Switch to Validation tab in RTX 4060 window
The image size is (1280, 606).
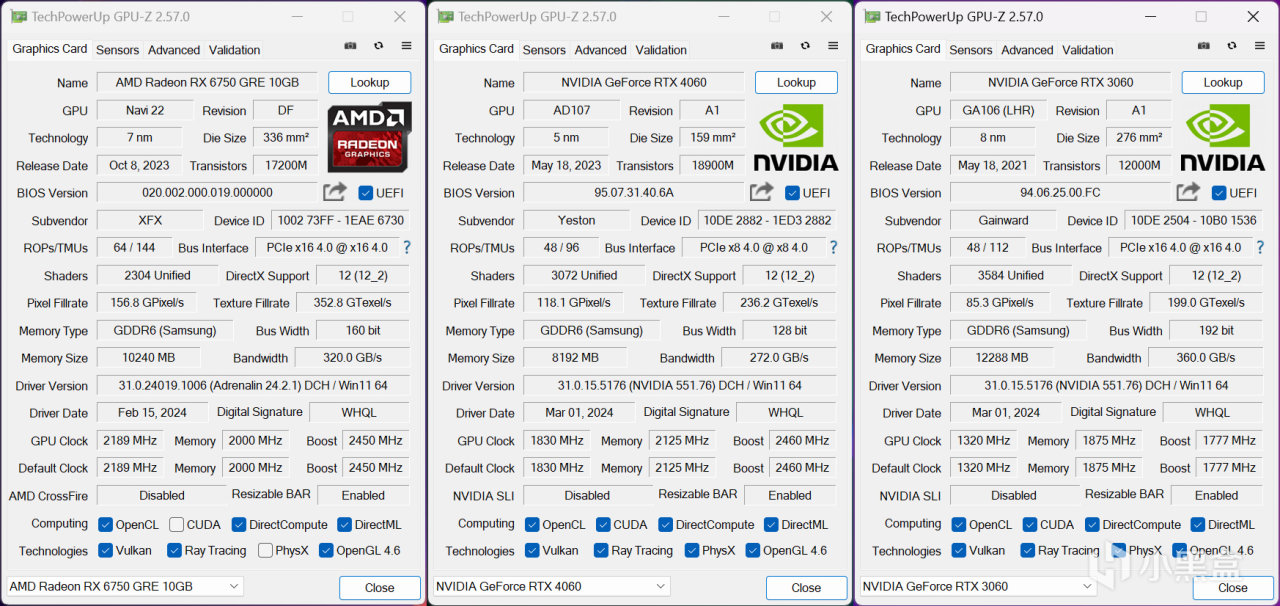click(661, 50)
